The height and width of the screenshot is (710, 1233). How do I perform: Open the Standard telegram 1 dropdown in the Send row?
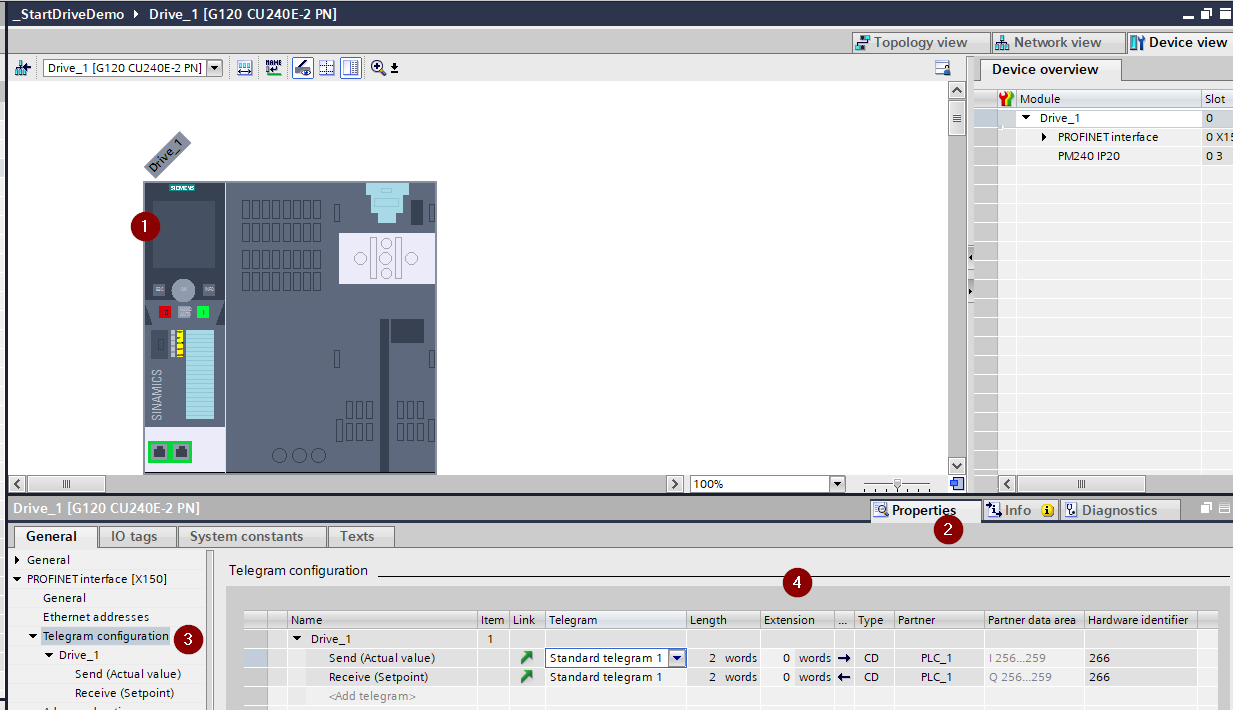click(677, 658)
